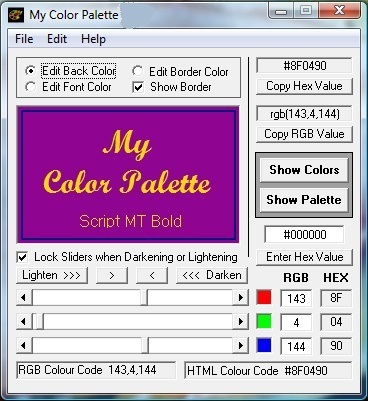
Task: Minimize the My Color Palette window
Action: coord(281,11)
